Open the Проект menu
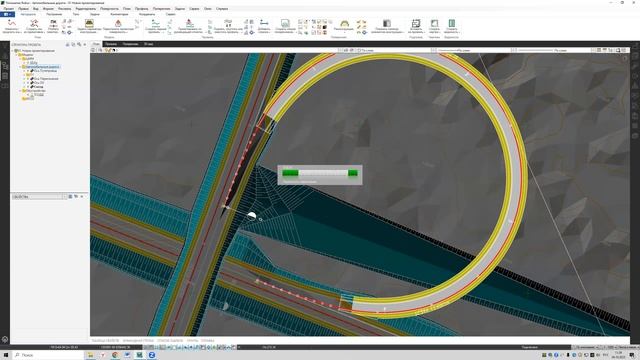The height and width of the screenshot is (360, 640). [8, 9]
